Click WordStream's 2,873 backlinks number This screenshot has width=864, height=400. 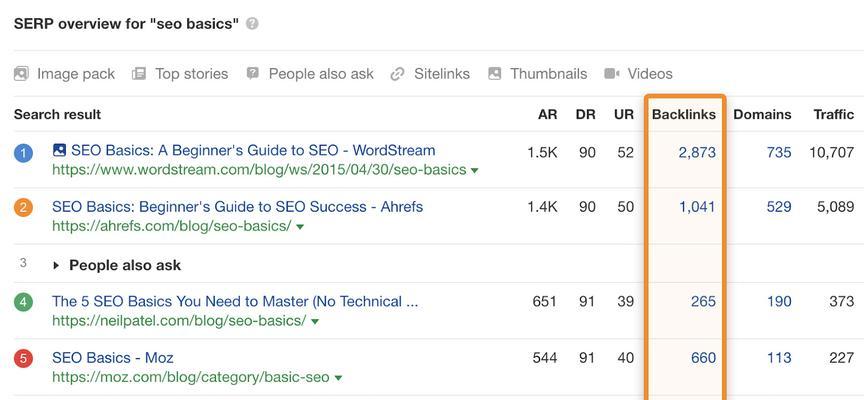coord(697,153)
